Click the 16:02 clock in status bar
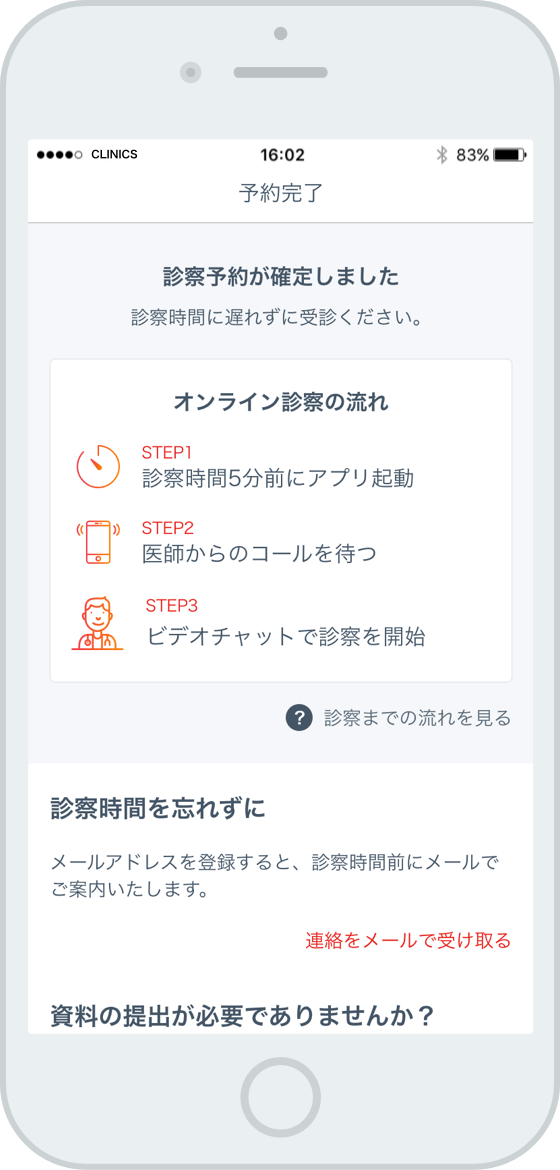 (x=282, y=155)
